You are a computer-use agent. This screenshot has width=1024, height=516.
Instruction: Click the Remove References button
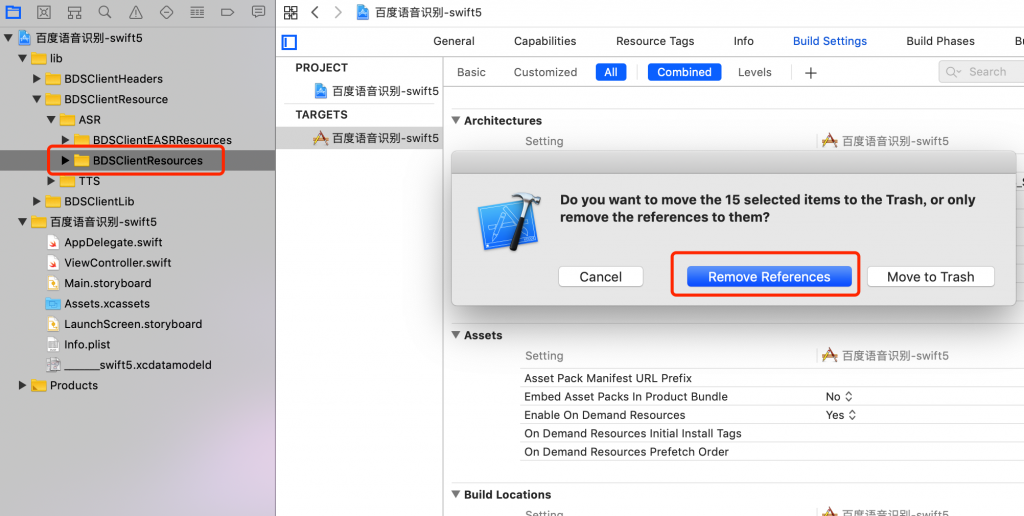[768, 277]
